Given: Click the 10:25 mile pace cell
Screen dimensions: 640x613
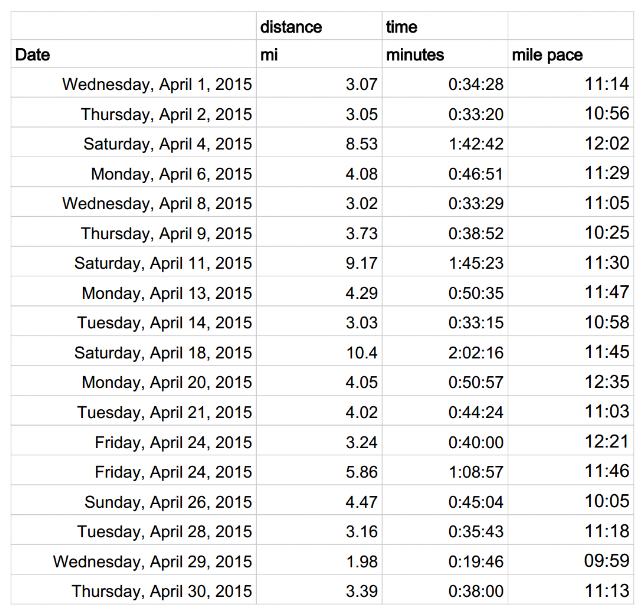Looking at the screenshot, I should pos(570,232).
